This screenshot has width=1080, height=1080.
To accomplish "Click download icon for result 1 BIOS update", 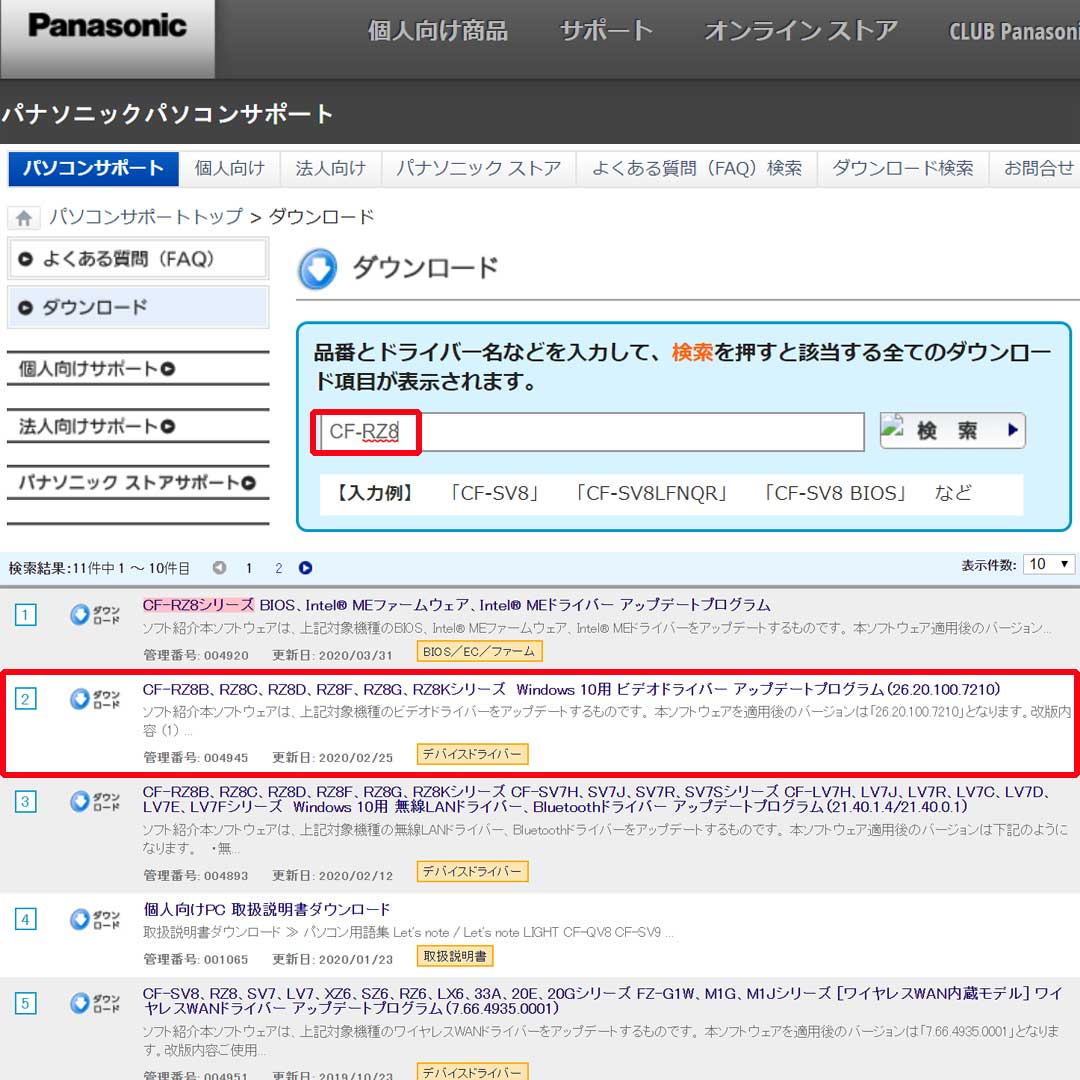I will click(94, 614).
